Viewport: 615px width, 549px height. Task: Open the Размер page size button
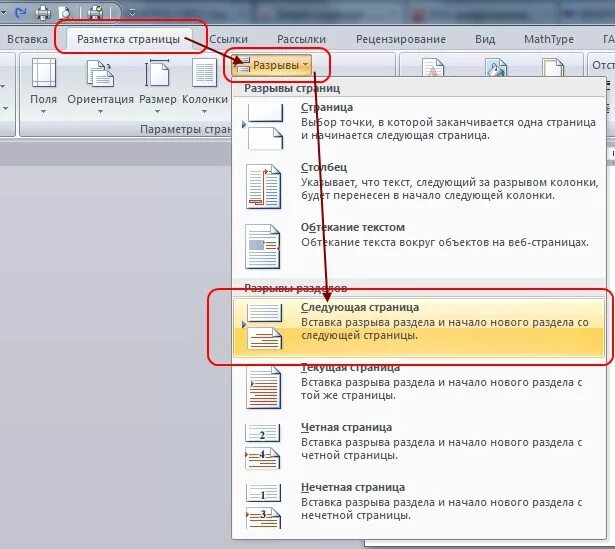[x=157, y=86]
